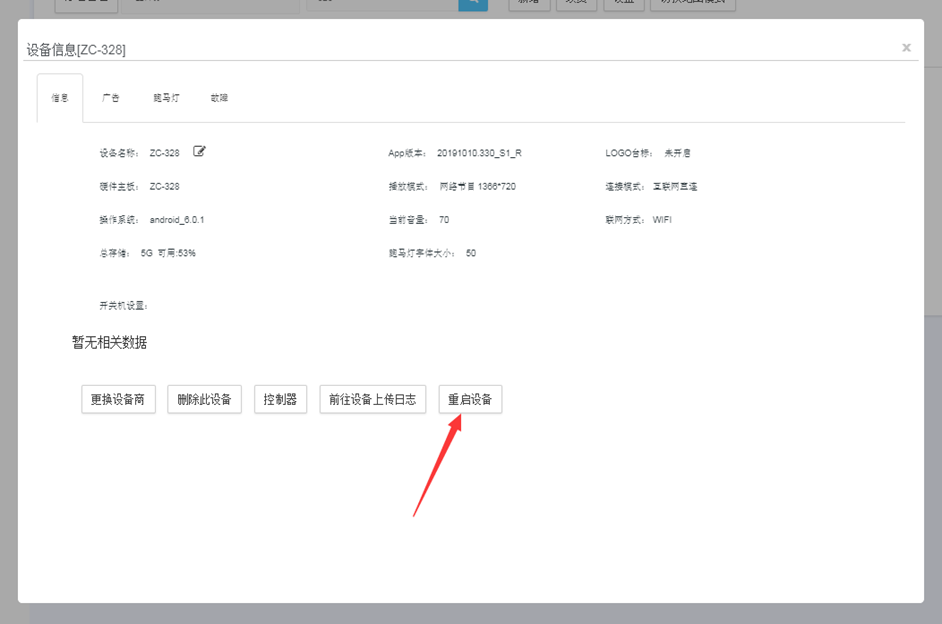Click the edit icon beside device name ZC-328
This screenshot has width=942, height=624.
click(x=199, y=152)
